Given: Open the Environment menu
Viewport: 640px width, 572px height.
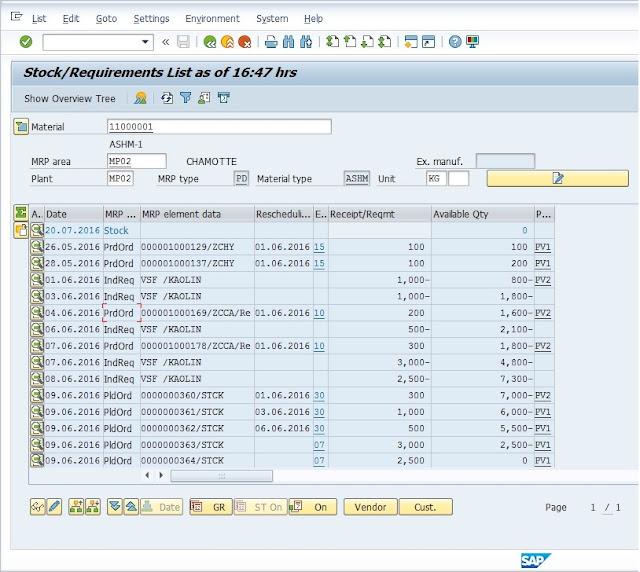Looking at the screenshot, I should coord(212,19).
